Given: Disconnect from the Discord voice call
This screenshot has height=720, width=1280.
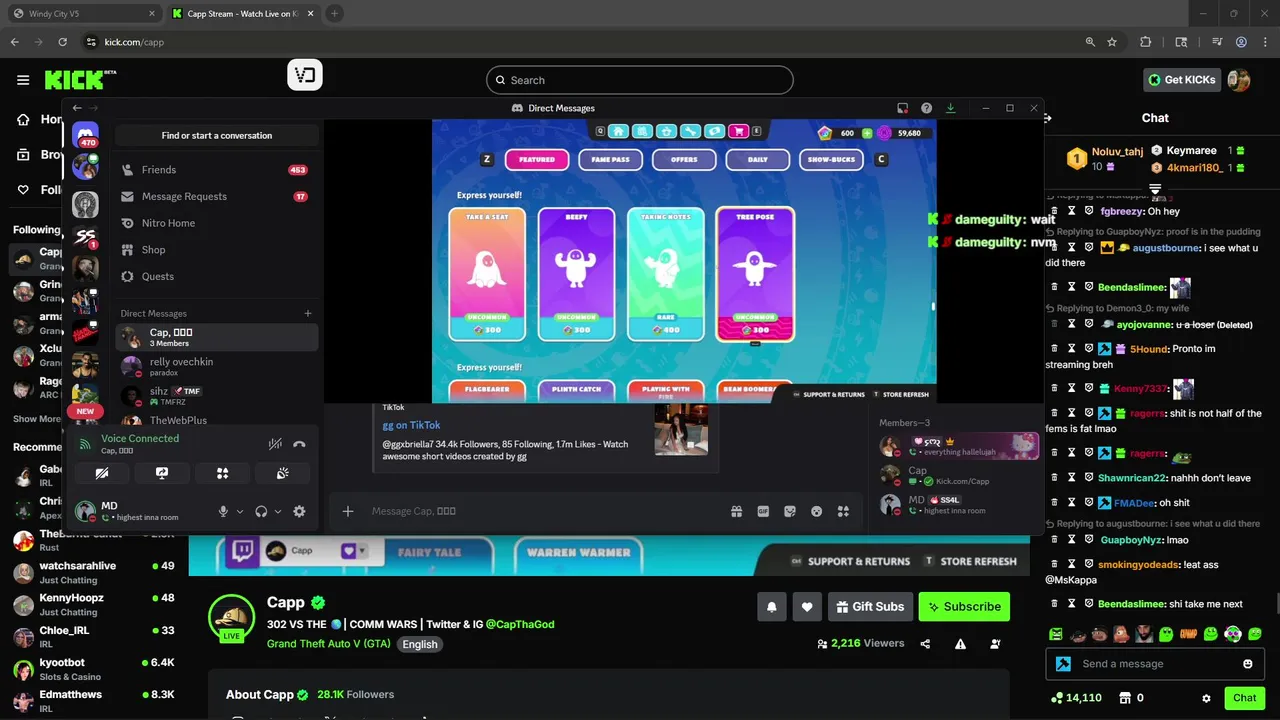Looking at the screenshot, I should (x=299, y=444).
